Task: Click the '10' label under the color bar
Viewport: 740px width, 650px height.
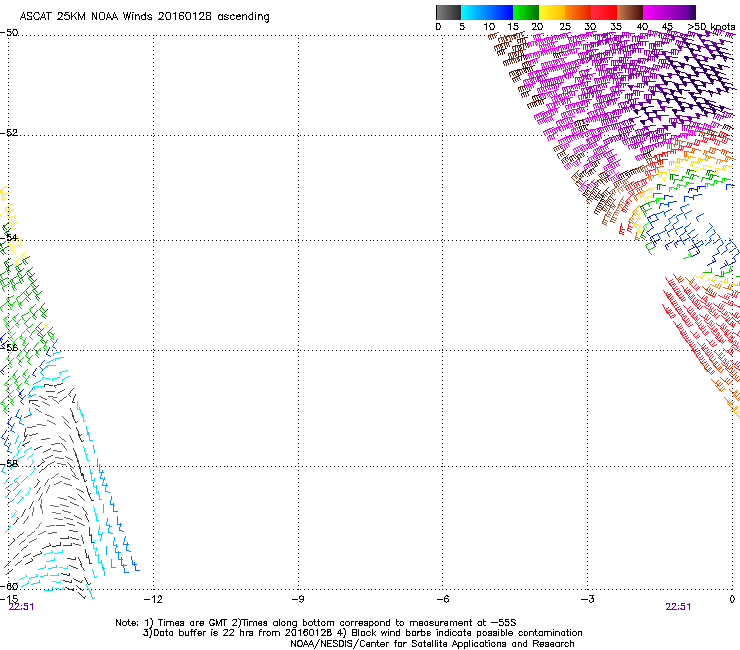Action: (489, 27)
